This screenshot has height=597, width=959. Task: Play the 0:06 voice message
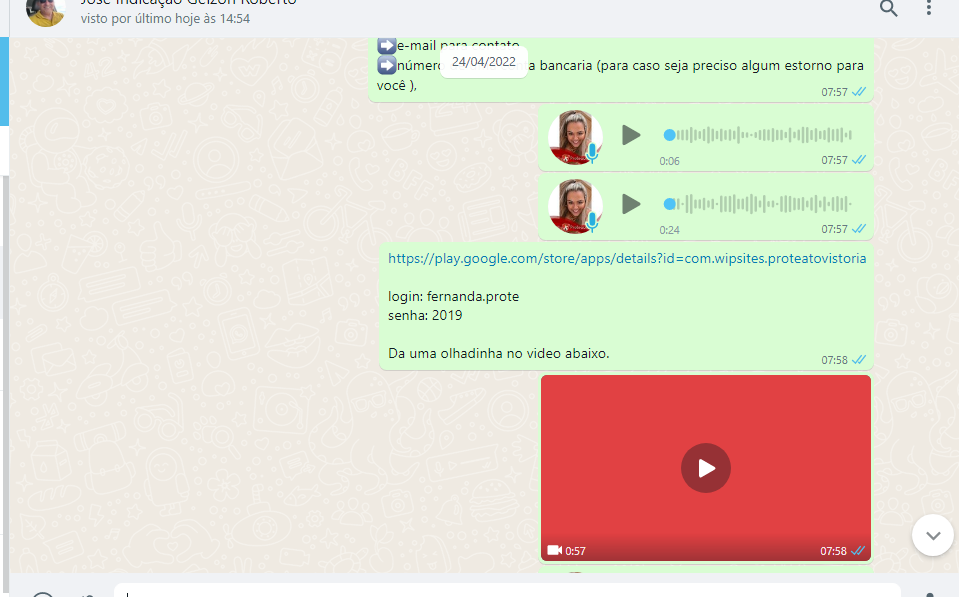point(630,135)
